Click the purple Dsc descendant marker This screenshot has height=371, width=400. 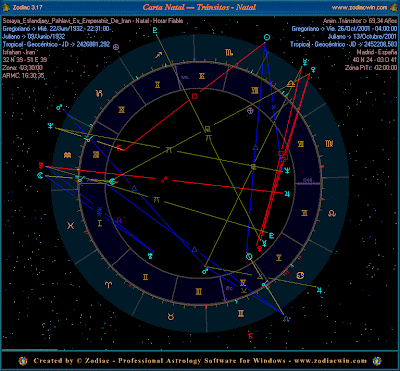click(307, 180)
